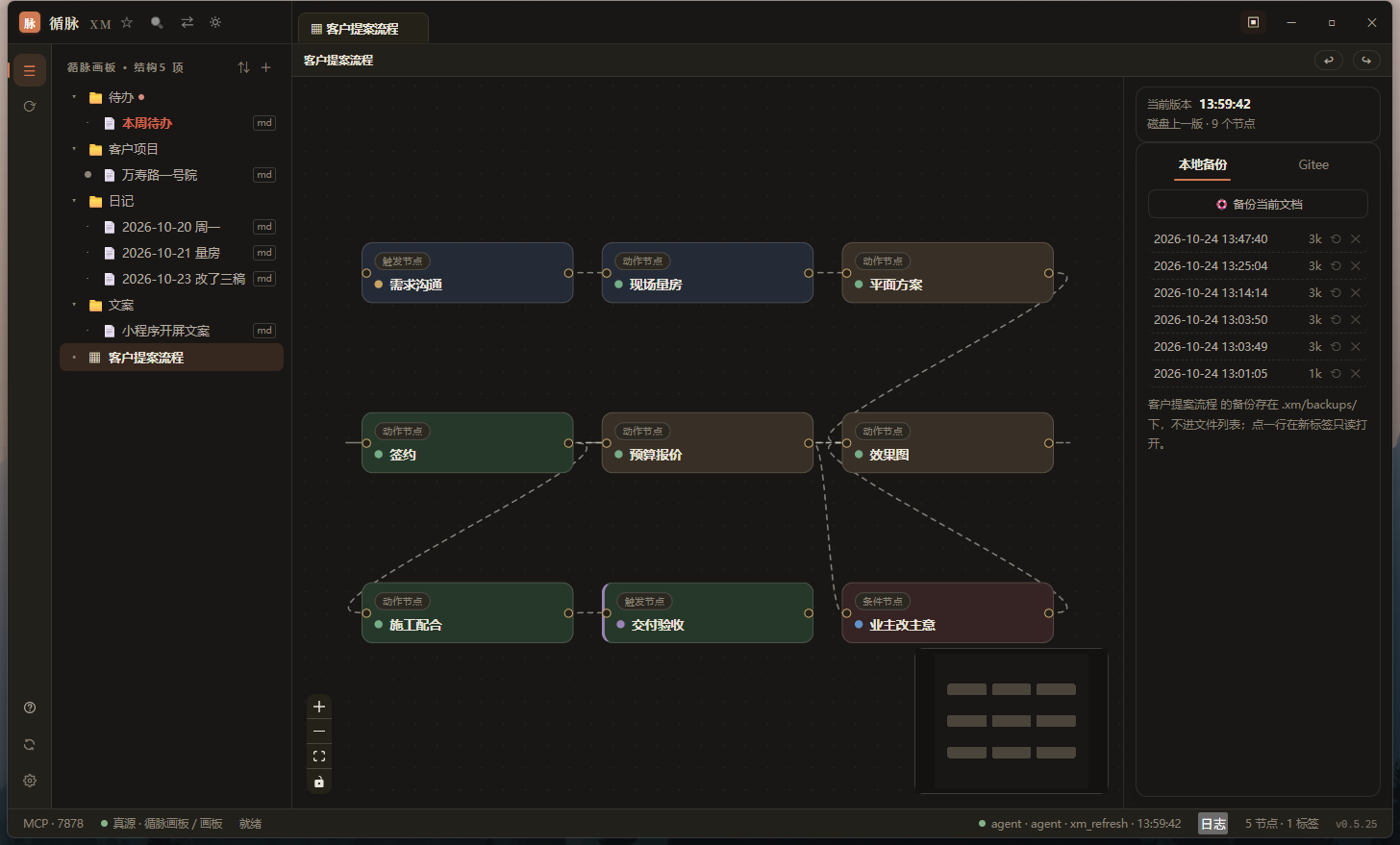Select the 业主改主意 condition node
Viewport: 1400px width, 845px height.
coord(947,613)
